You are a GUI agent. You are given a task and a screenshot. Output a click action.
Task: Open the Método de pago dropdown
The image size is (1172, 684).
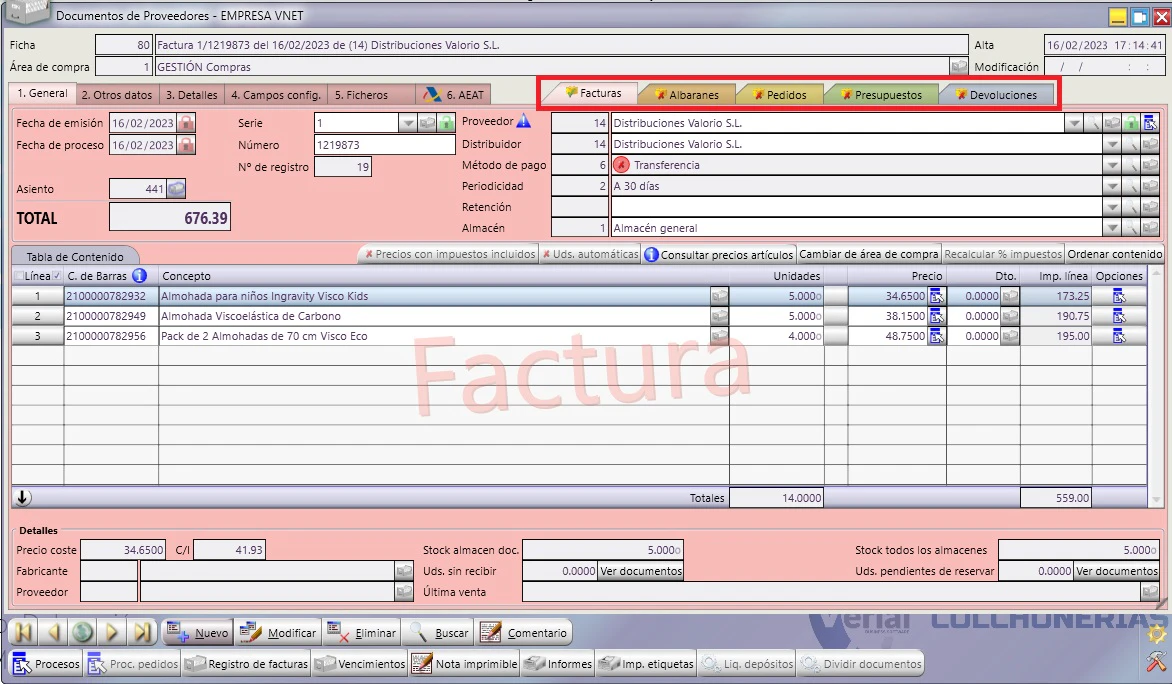click(x=1112, y=165)
